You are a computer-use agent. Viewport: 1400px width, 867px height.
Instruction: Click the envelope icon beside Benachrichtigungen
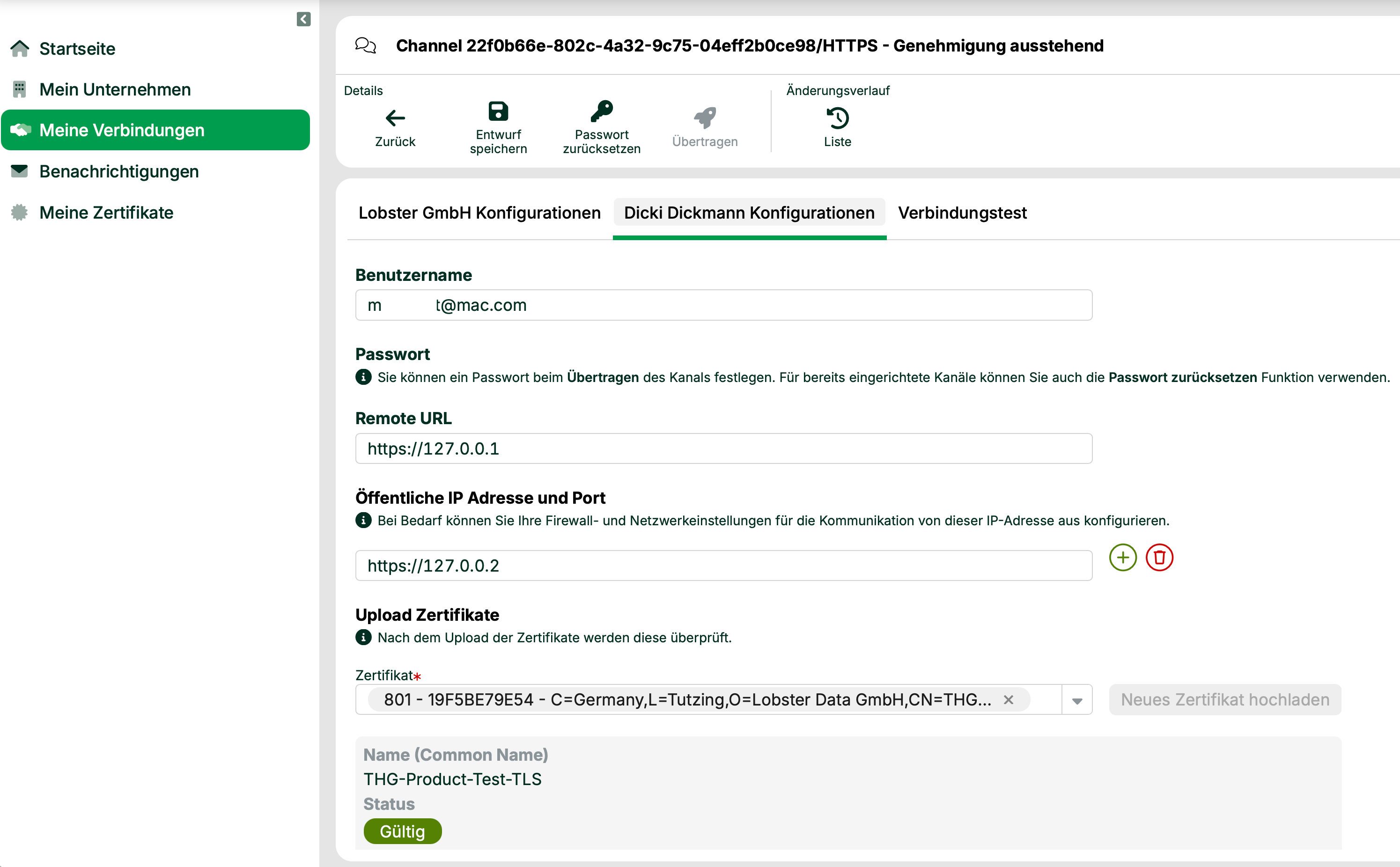point(20,171)
